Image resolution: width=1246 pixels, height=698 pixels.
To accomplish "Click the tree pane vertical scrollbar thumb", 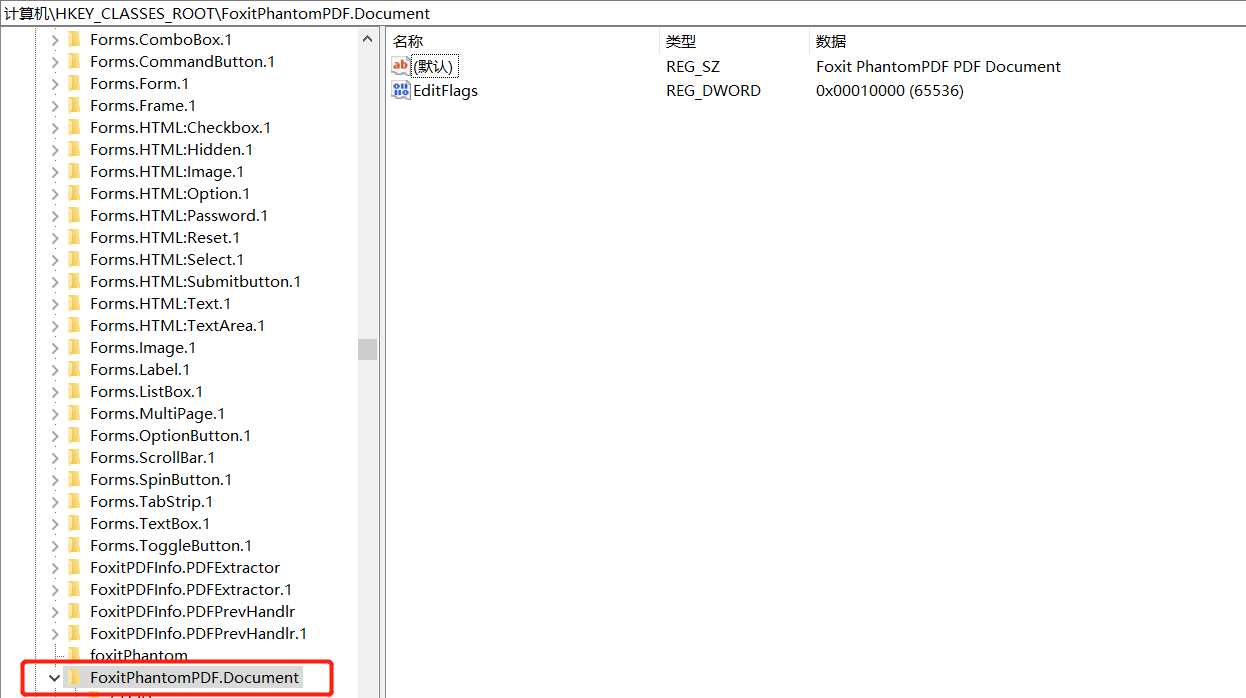I will coord(368,349).
